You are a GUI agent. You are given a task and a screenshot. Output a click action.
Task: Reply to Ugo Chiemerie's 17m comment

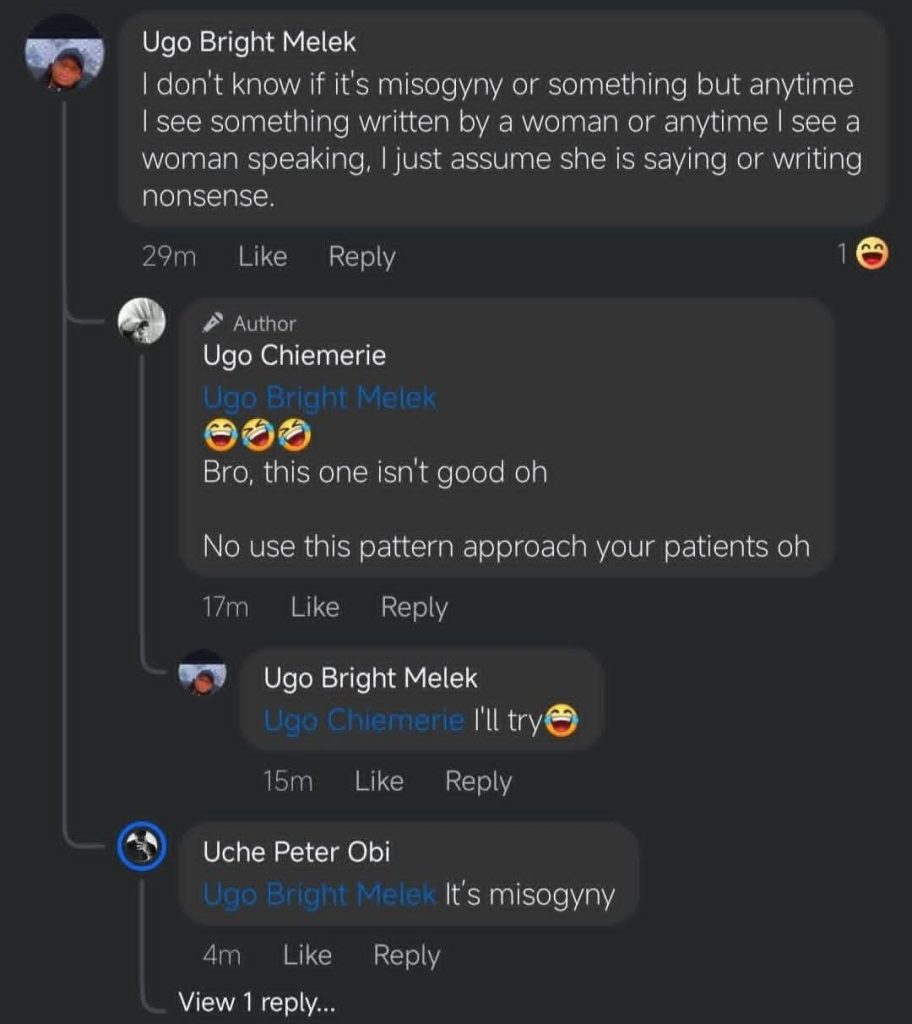(414, 607)
